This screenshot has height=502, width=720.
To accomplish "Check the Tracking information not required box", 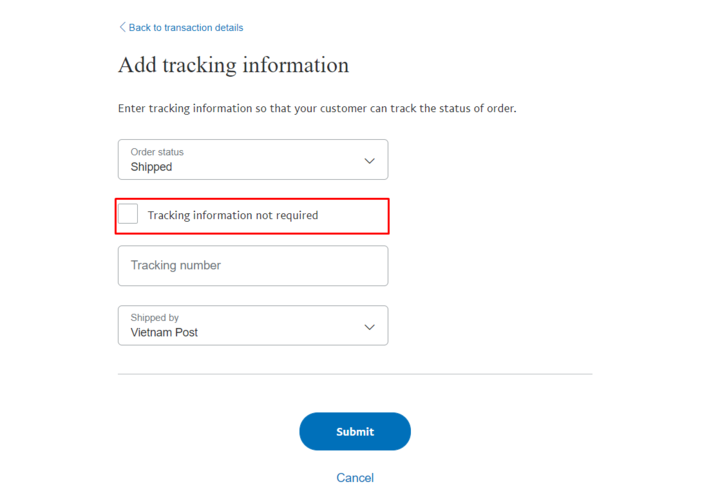I will click(x=128, y=214).
